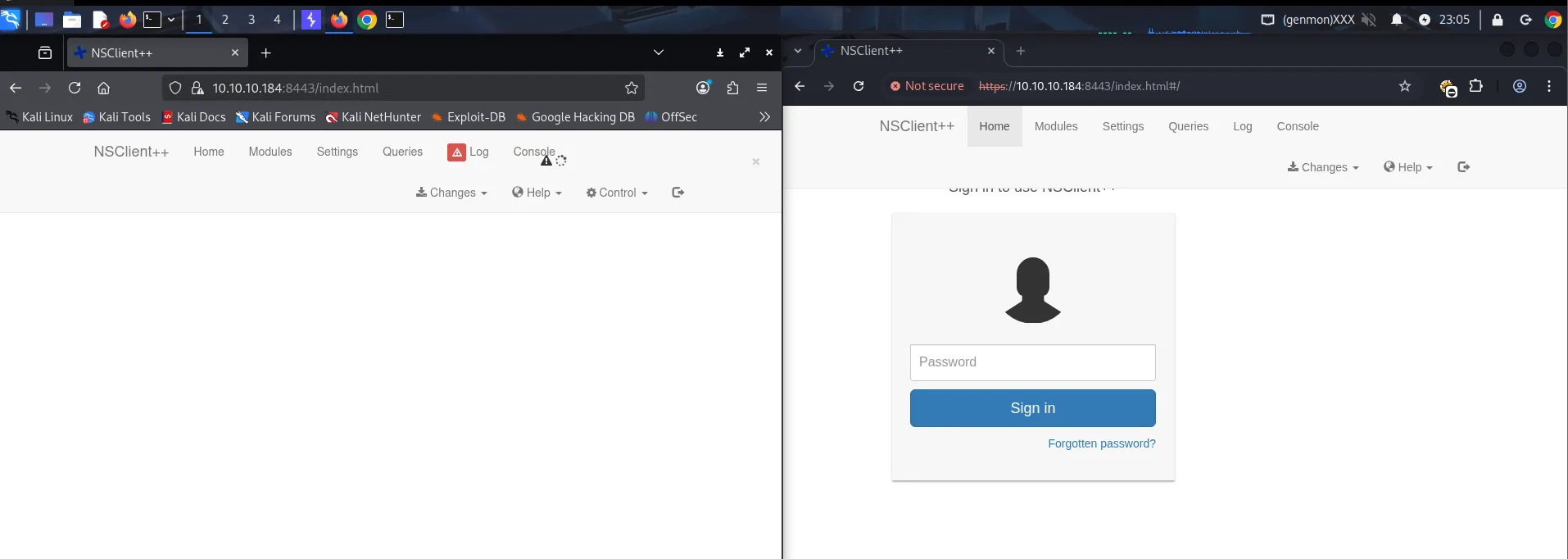Click the Chrome reload button

859,86
